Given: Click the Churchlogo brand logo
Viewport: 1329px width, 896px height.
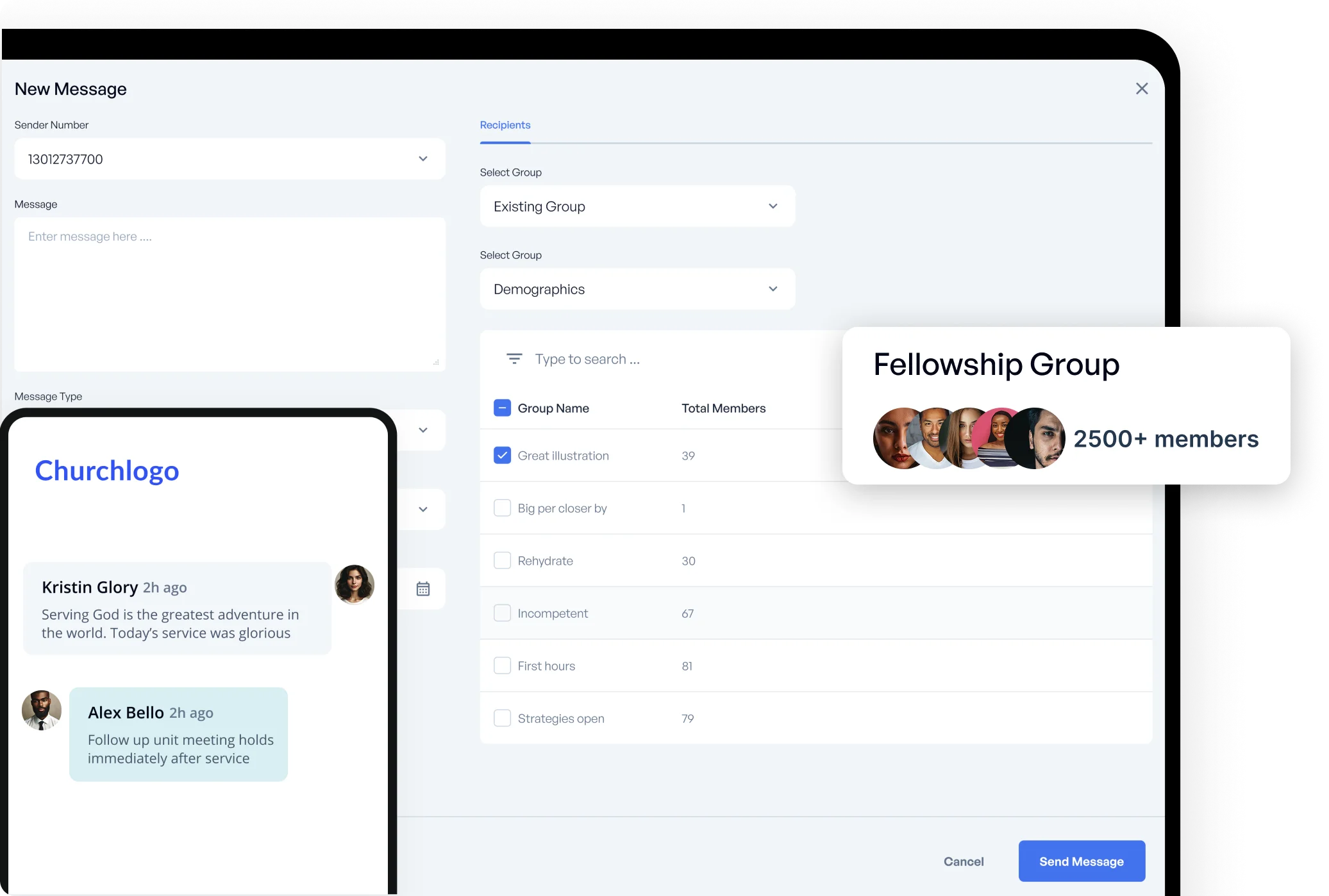Looking at the screenshot, I should coord(107,470).
